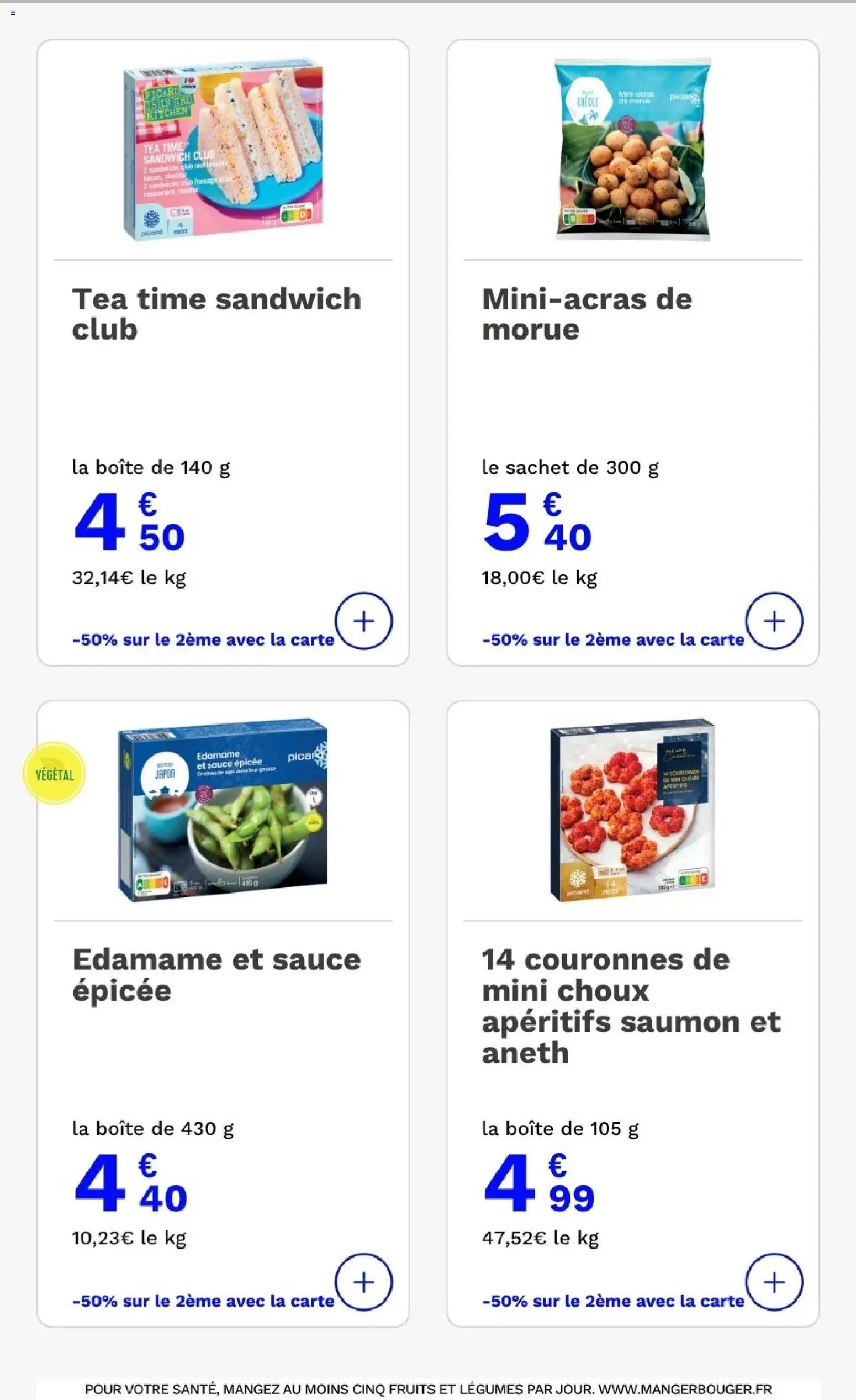Screen dimensions: 856x1400
Task: Open the Edamame et sauce épicée title
Action: coord(216,975)
